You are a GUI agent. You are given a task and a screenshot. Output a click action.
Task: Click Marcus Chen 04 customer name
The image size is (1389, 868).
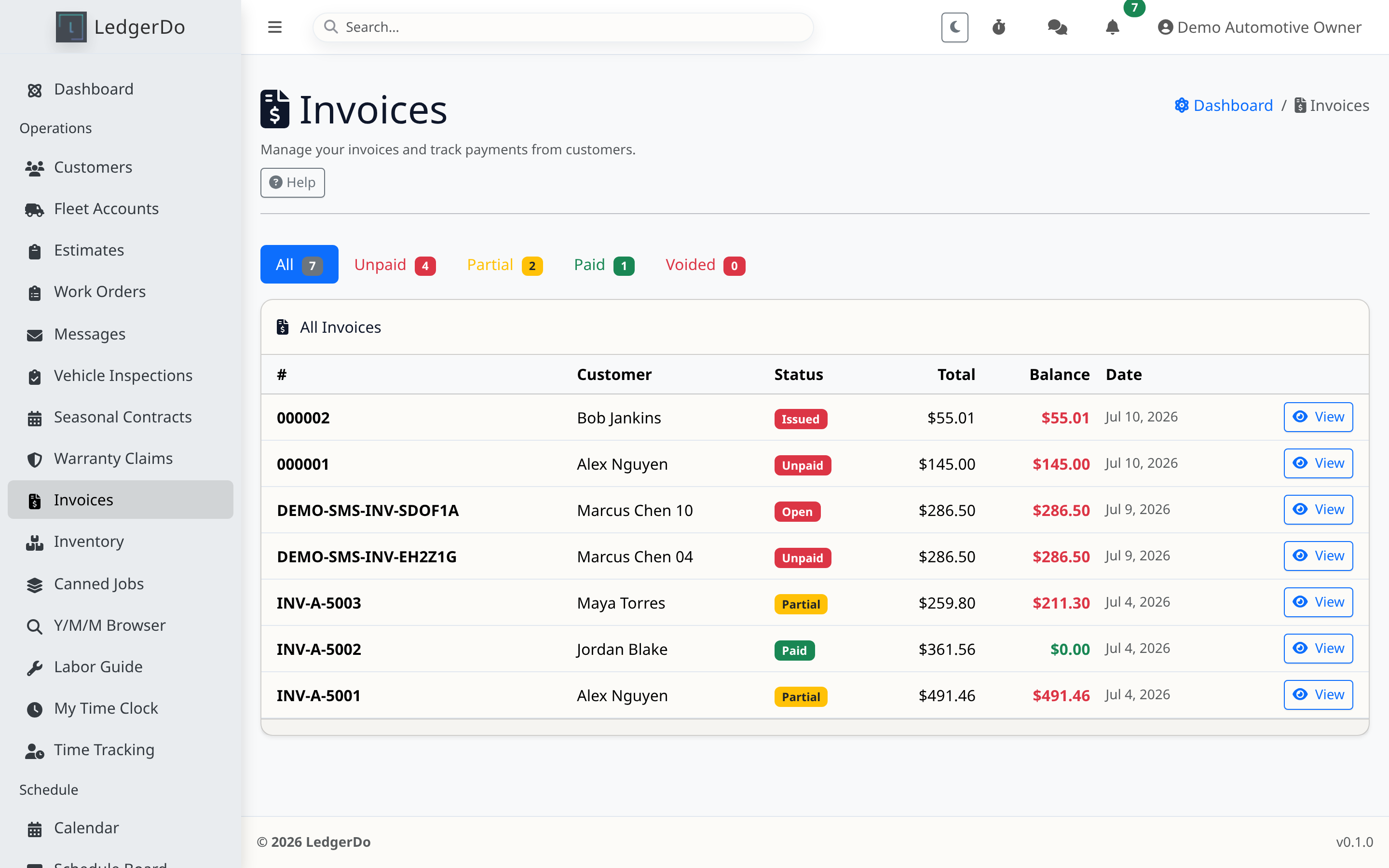tap(635, 557)
